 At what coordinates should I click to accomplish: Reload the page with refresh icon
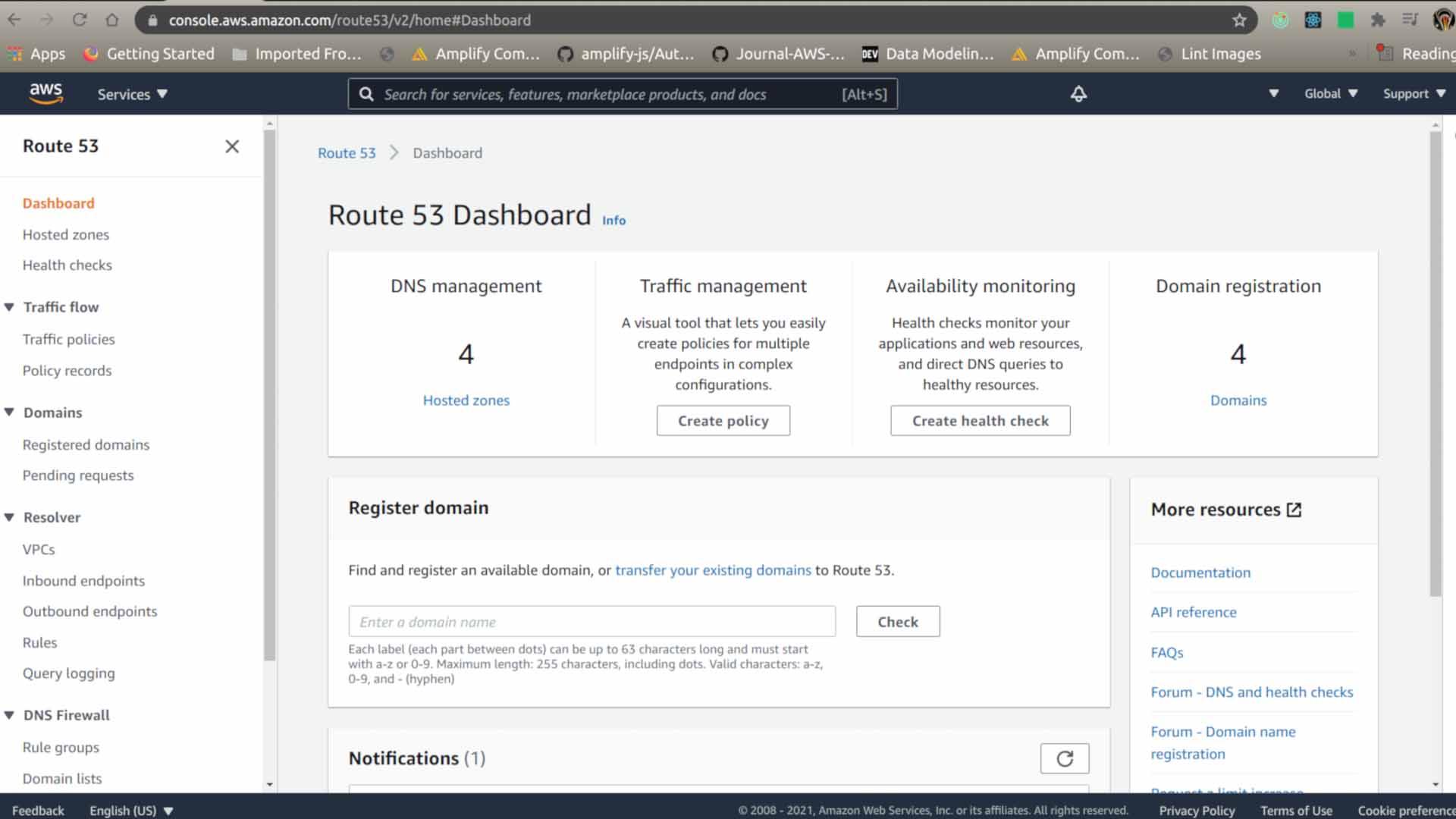pos(80,20)
